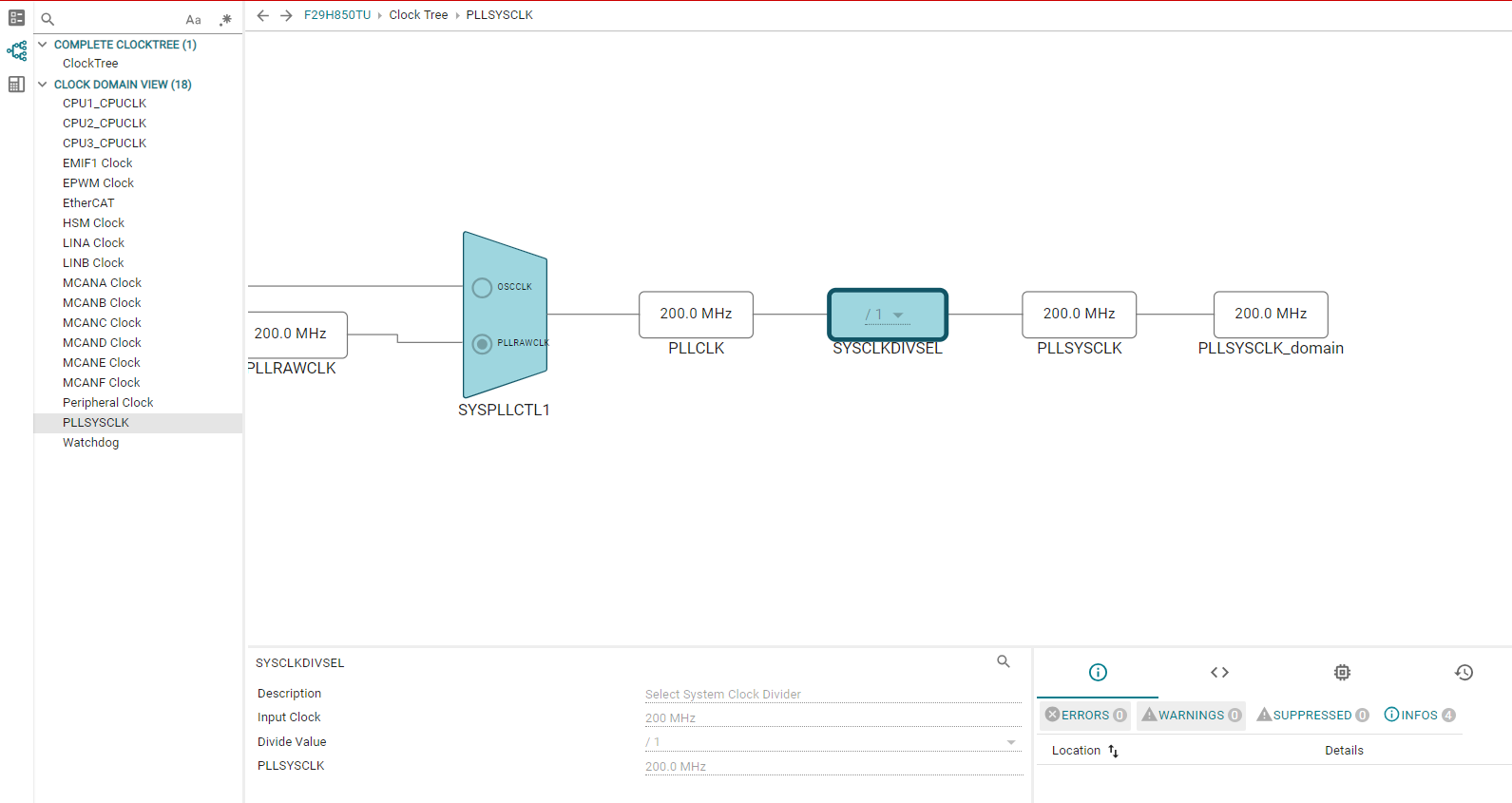Screen dimensions: 1512x803
Task: Click the search icon in the tree filter
Action: click(48, 19)
